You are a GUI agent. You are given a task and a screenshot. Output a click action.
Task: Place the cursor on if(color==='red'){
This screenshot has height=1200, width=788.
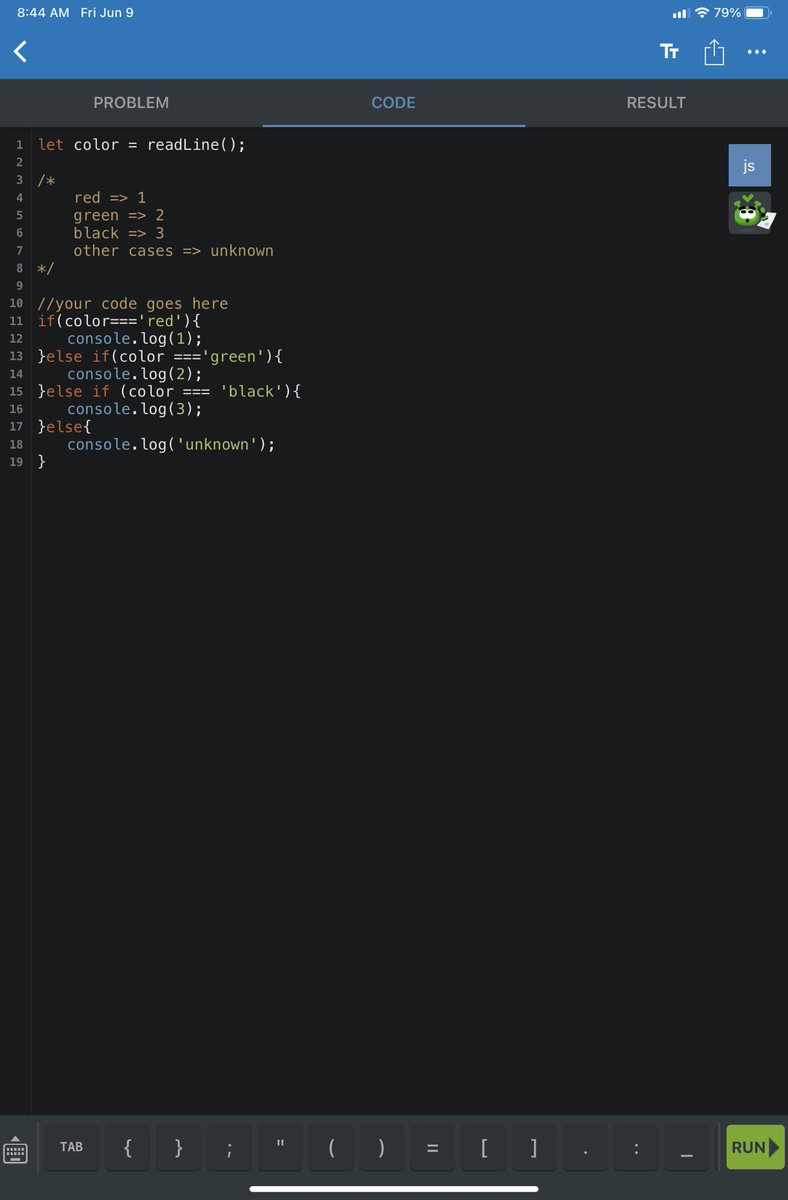click(x=120, y=321)
